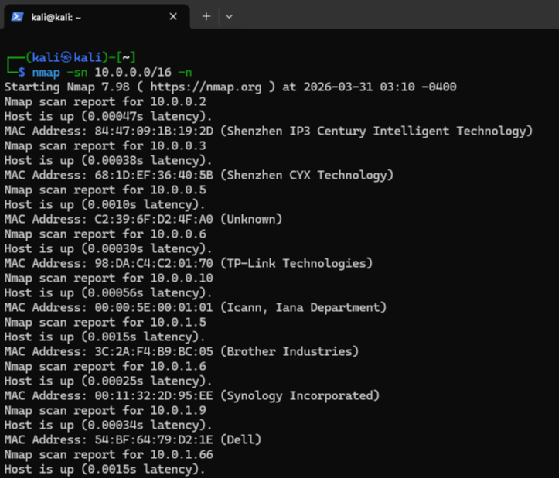Click MAC address 00:00:5E:00:01:01

pyautogui.click(x=154, y=308)
